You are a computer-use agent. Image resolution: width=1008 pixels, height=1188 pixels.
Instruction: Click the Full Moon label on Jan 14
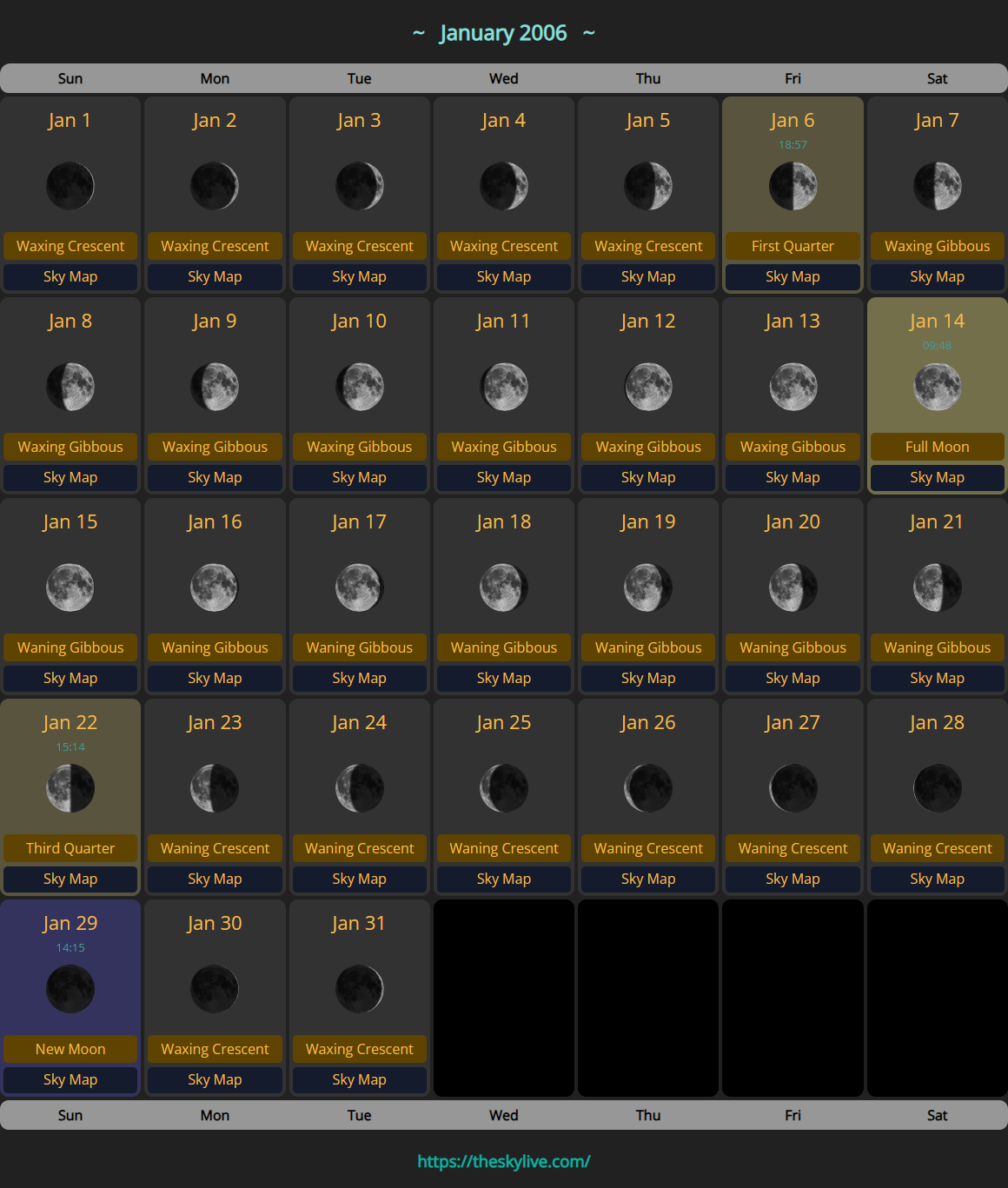[x=937, y=447]
